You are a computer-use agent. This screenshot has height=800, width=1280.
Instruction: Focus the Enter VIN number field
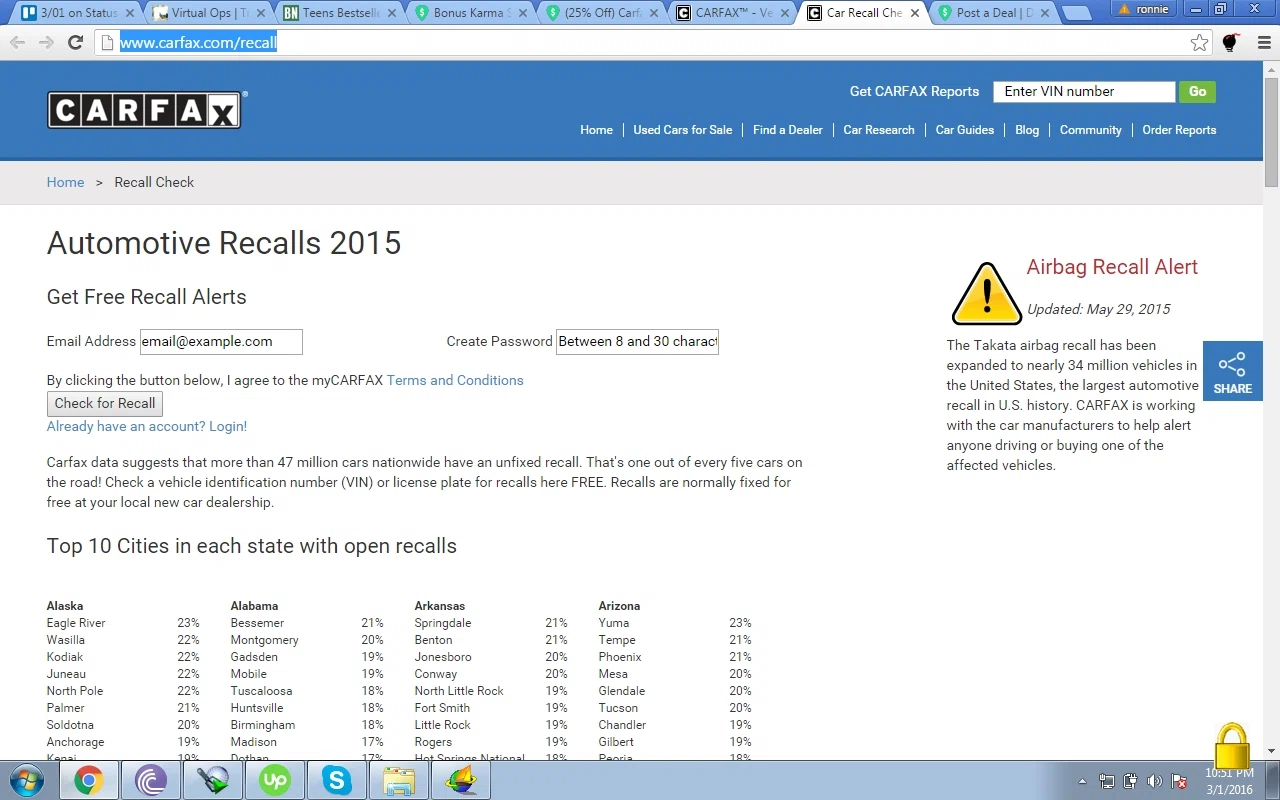(1084, 91)
